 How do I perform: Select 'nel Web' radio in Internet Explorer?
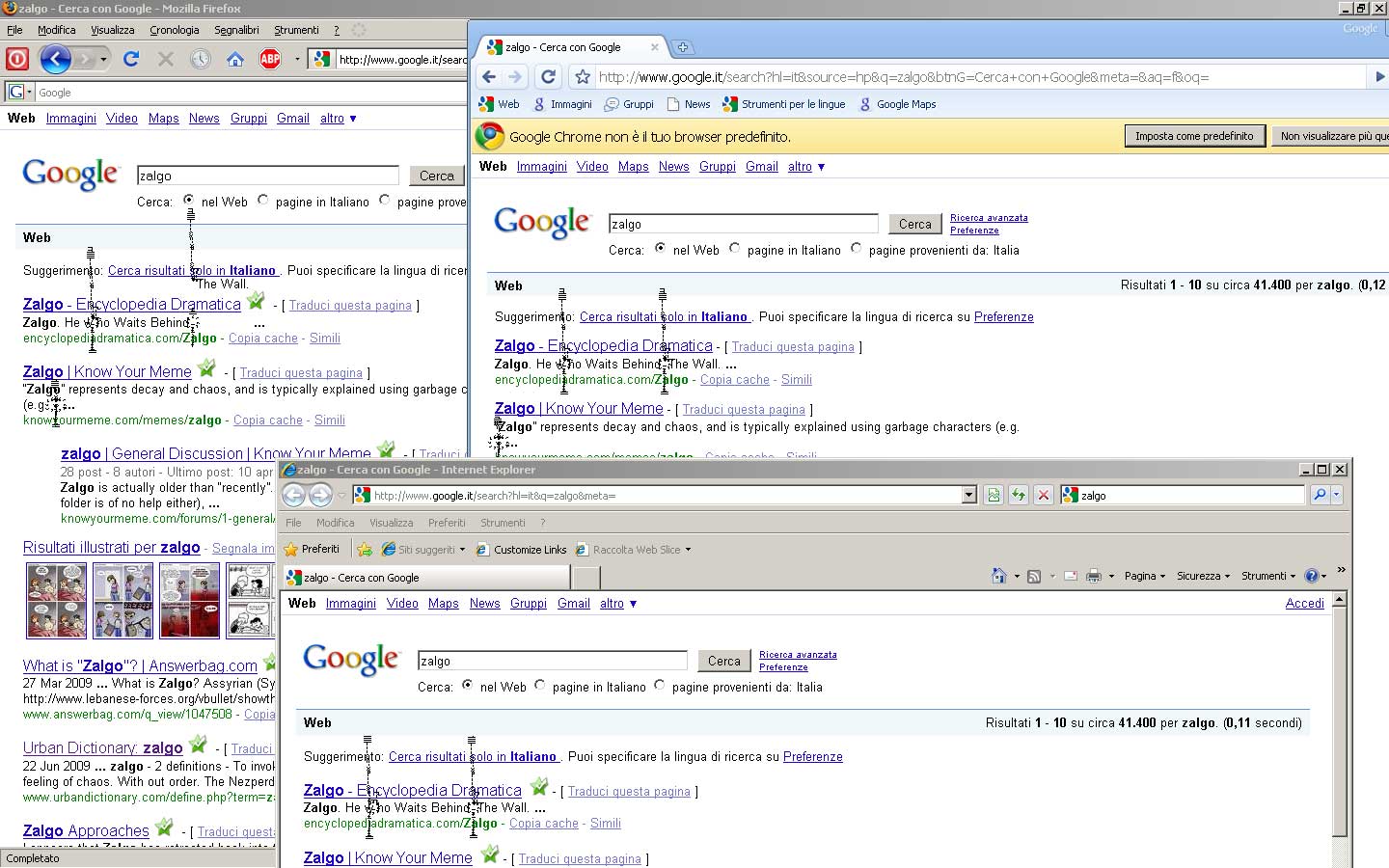click(x=467, y=685)
